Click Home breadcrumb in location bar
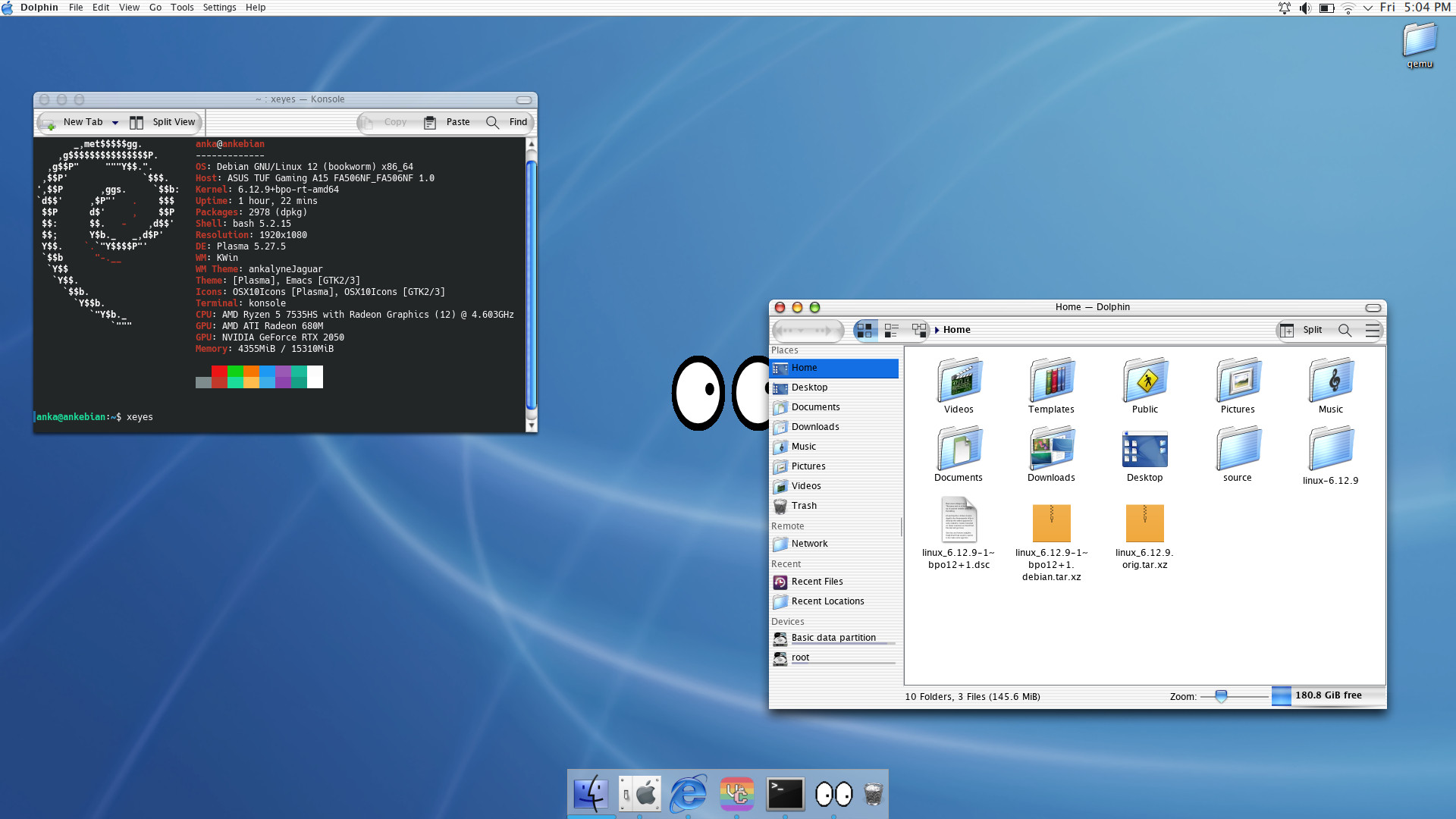This screenshot has height=819, width=1456. pos(956,330)
